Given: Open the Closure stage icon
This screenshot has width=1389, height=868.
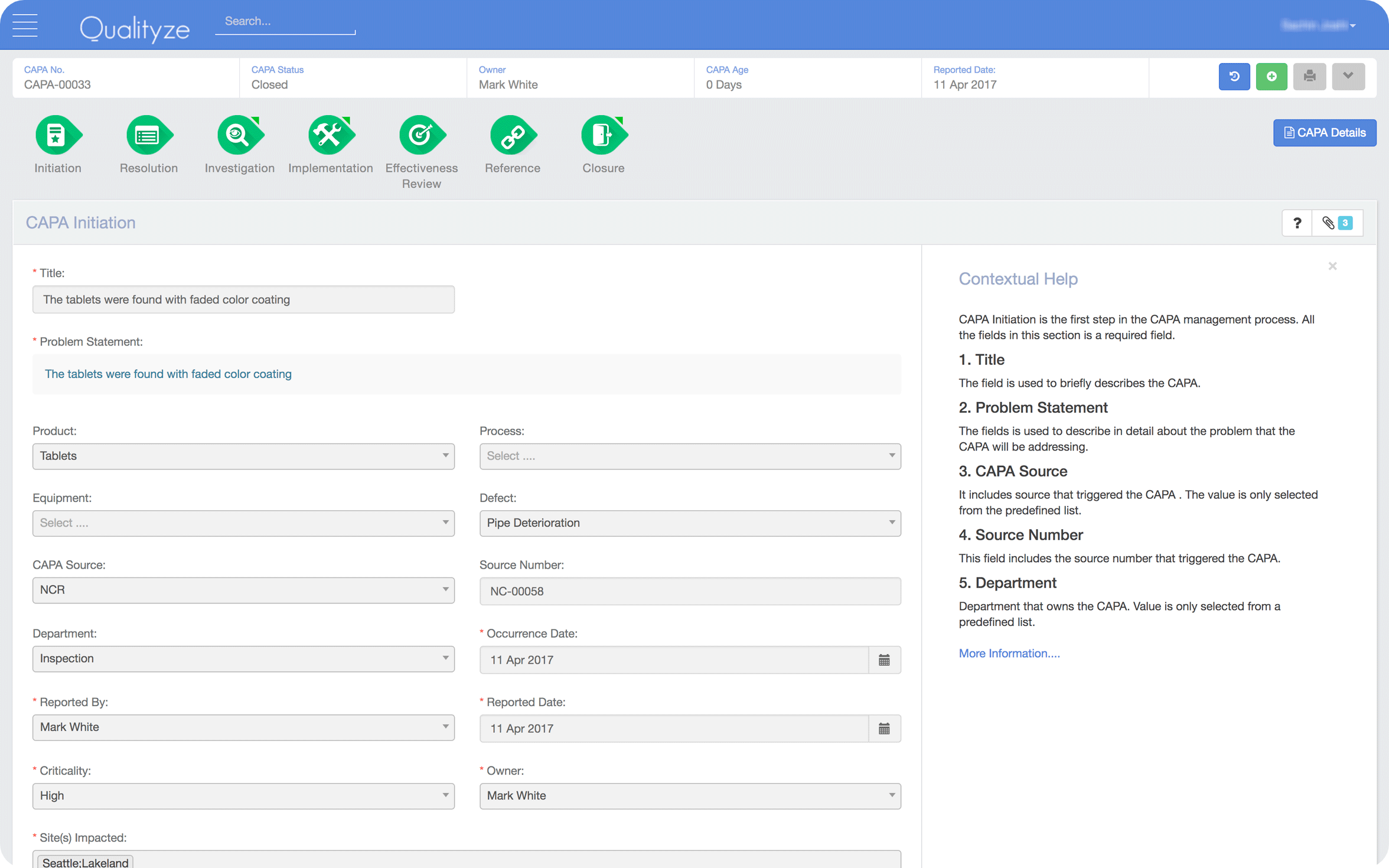Looking at the screenshot, I should (x=603, y=135).
